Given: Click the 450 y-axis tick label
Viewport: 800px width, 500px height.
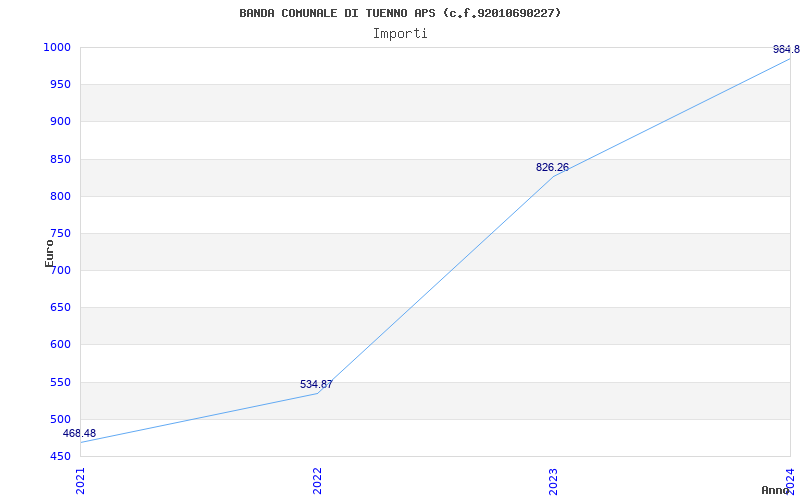Looking at the screenshot, I should (60, 456).
